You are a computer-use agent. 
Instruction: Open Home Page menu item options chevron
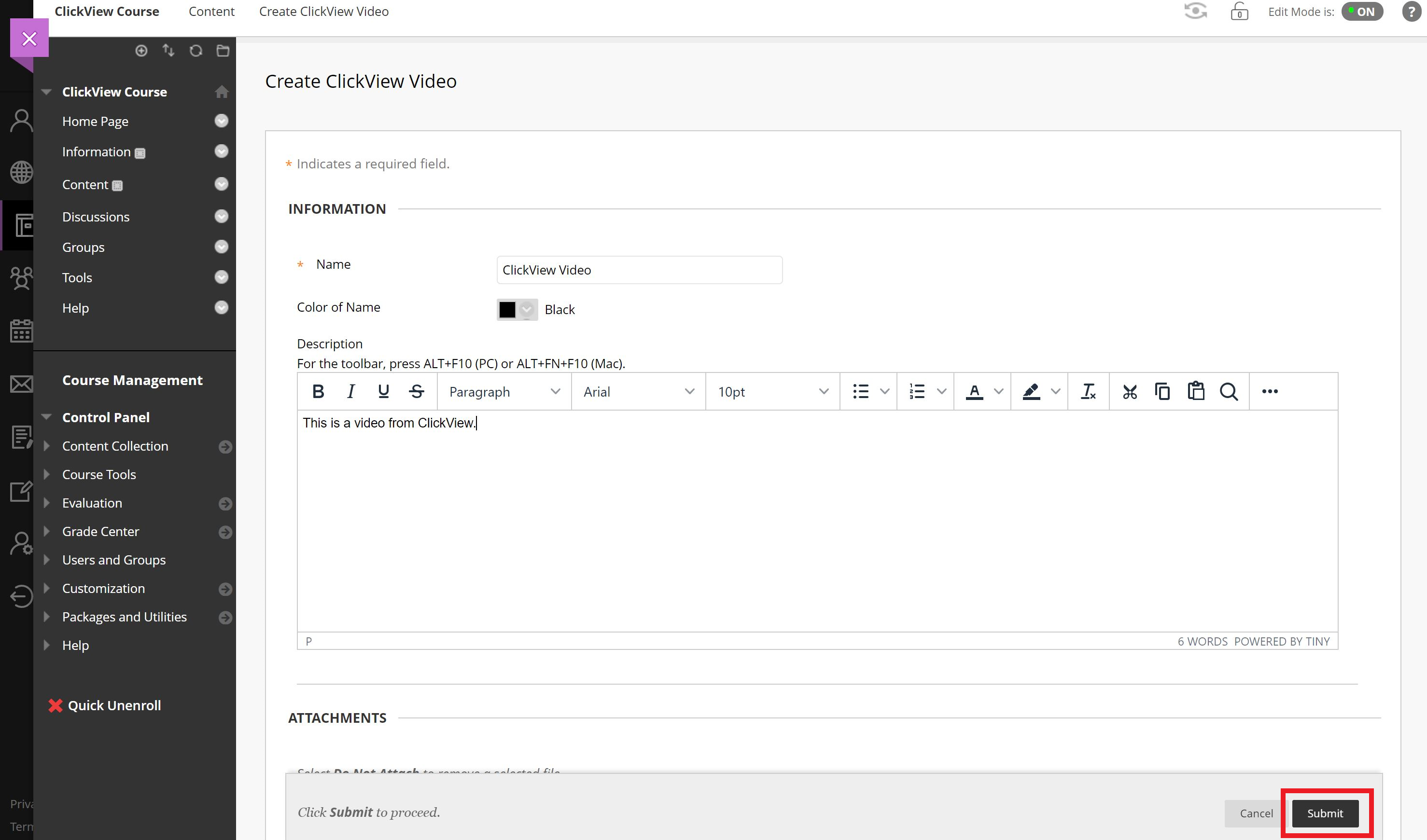point(222,121)
